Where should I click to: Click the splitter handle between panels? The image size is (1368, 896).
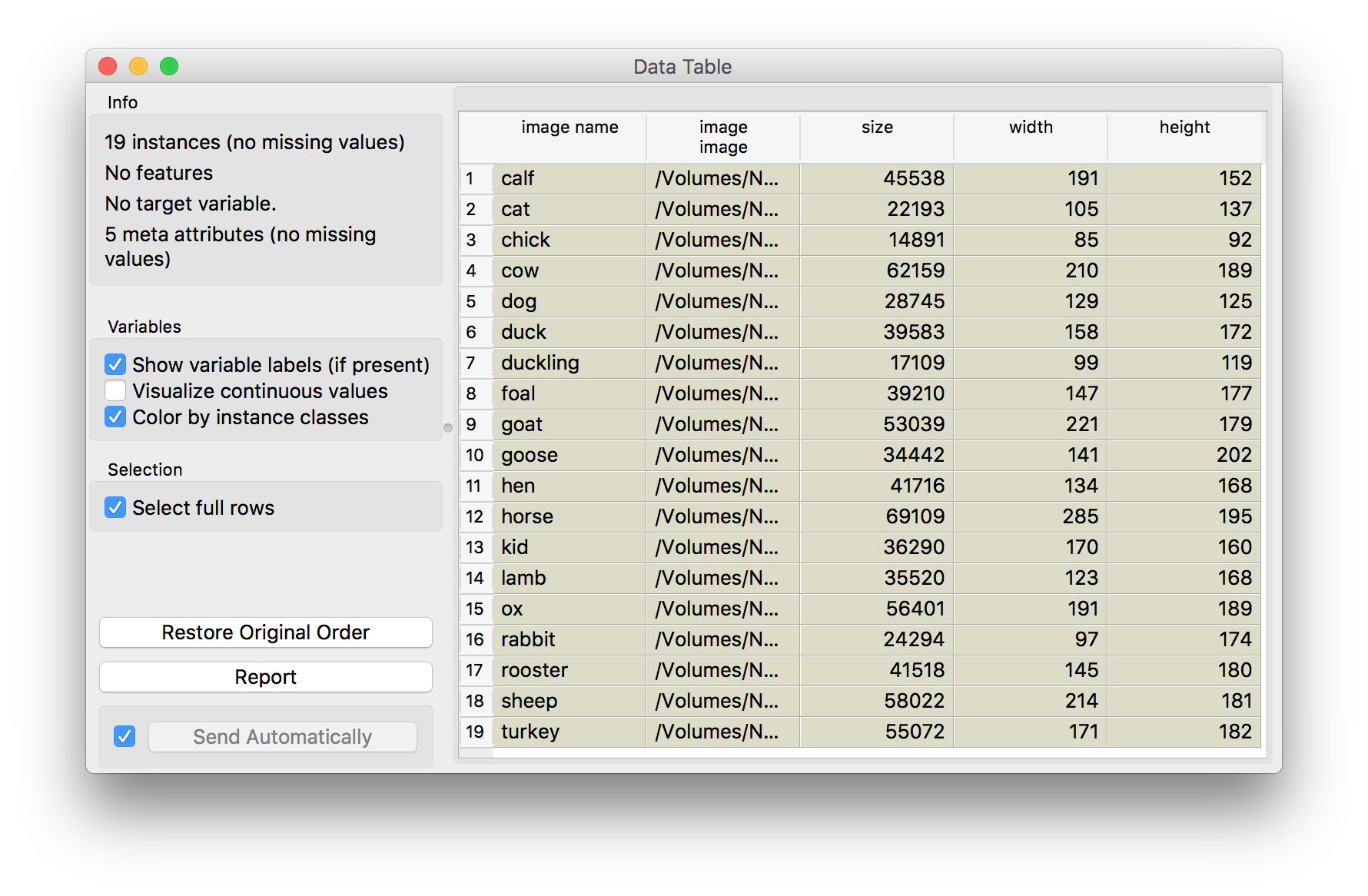point(448,428)
